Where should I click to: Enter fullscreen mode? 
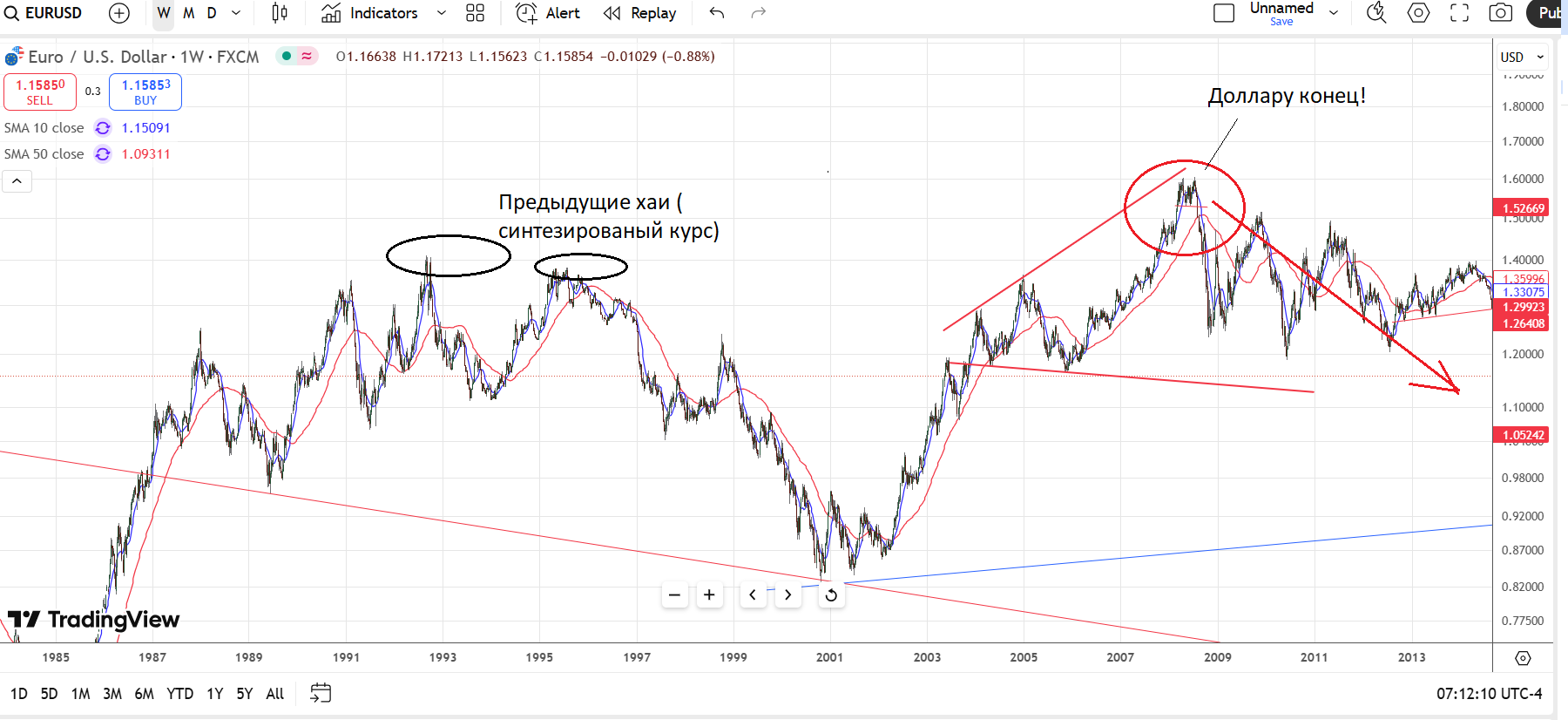[x=1459, y=13]
